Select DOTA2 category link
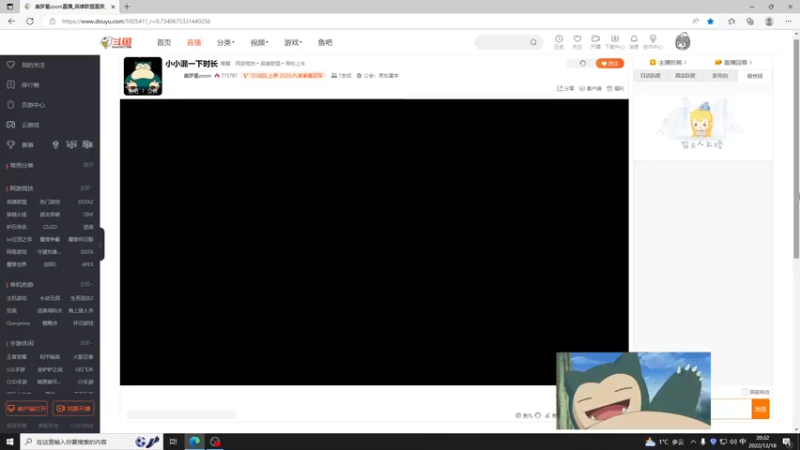800x450 pixels. 85,202
